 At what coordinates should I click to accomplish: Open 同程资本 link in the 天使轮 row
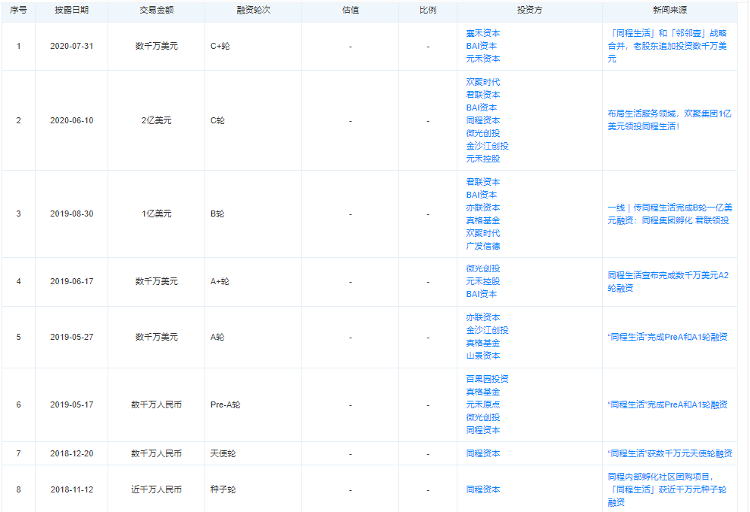click(x=483, y=453)
